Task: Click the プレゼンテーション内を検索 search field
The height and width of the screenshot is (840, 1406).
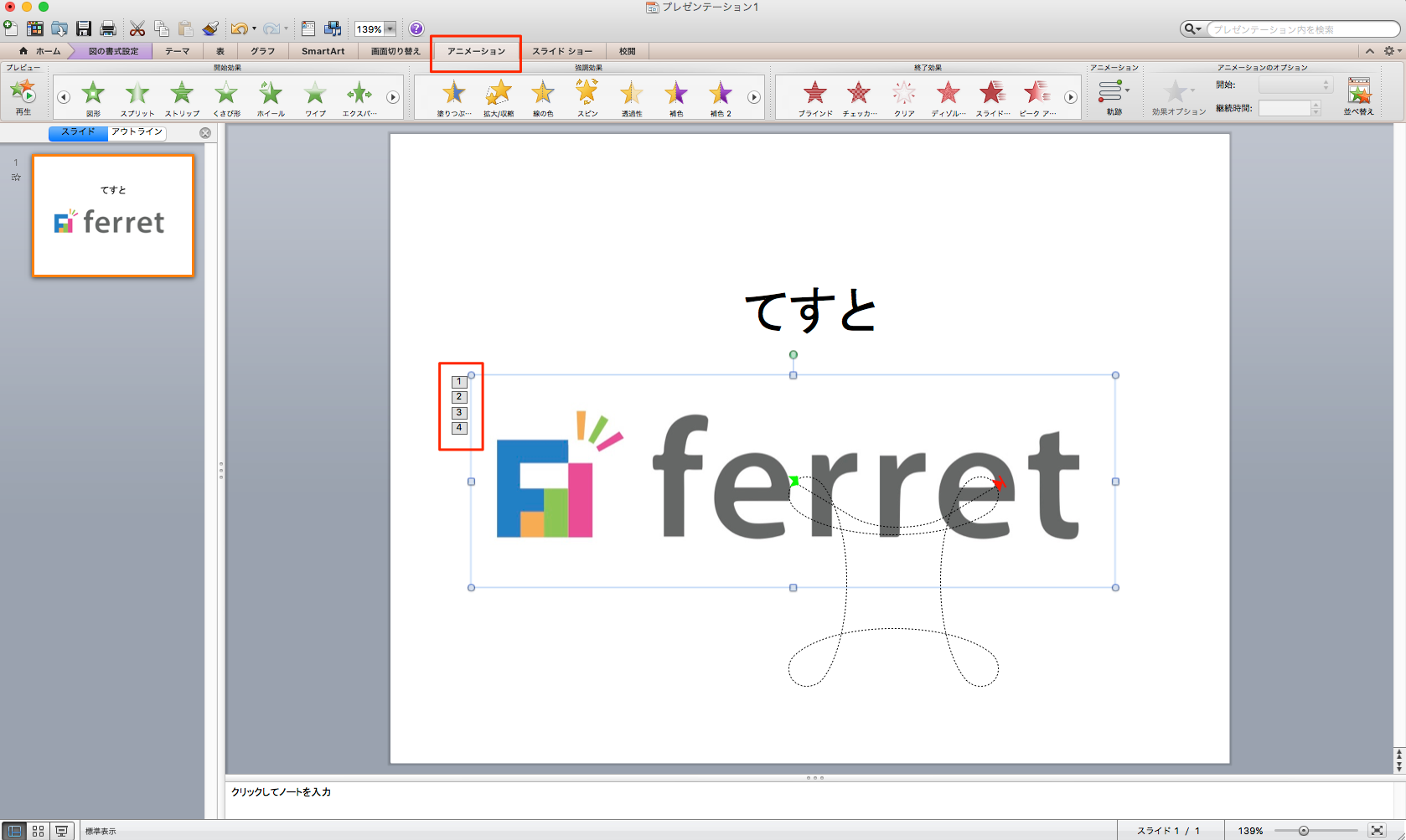Action: [x=1303, y=29]
